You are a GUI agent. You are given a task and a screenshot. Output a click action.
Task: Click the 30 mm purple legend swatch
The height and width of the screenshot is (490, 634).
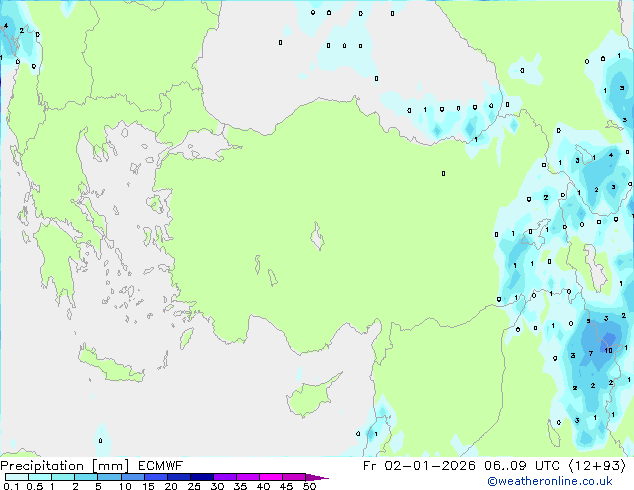(x=225, y=477)
